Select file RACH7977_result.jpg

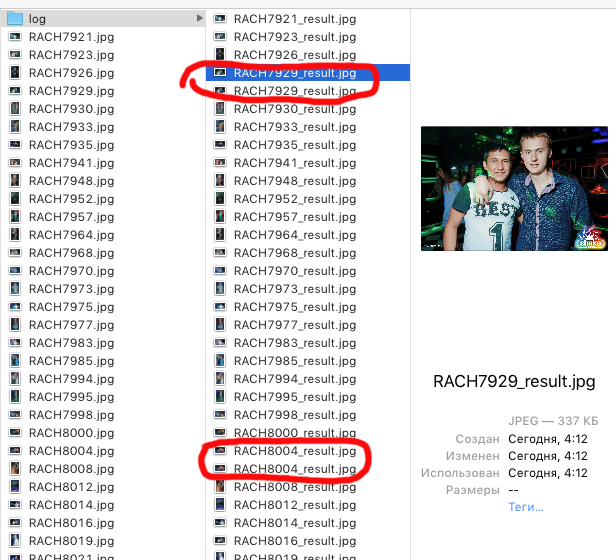(295, 325)
